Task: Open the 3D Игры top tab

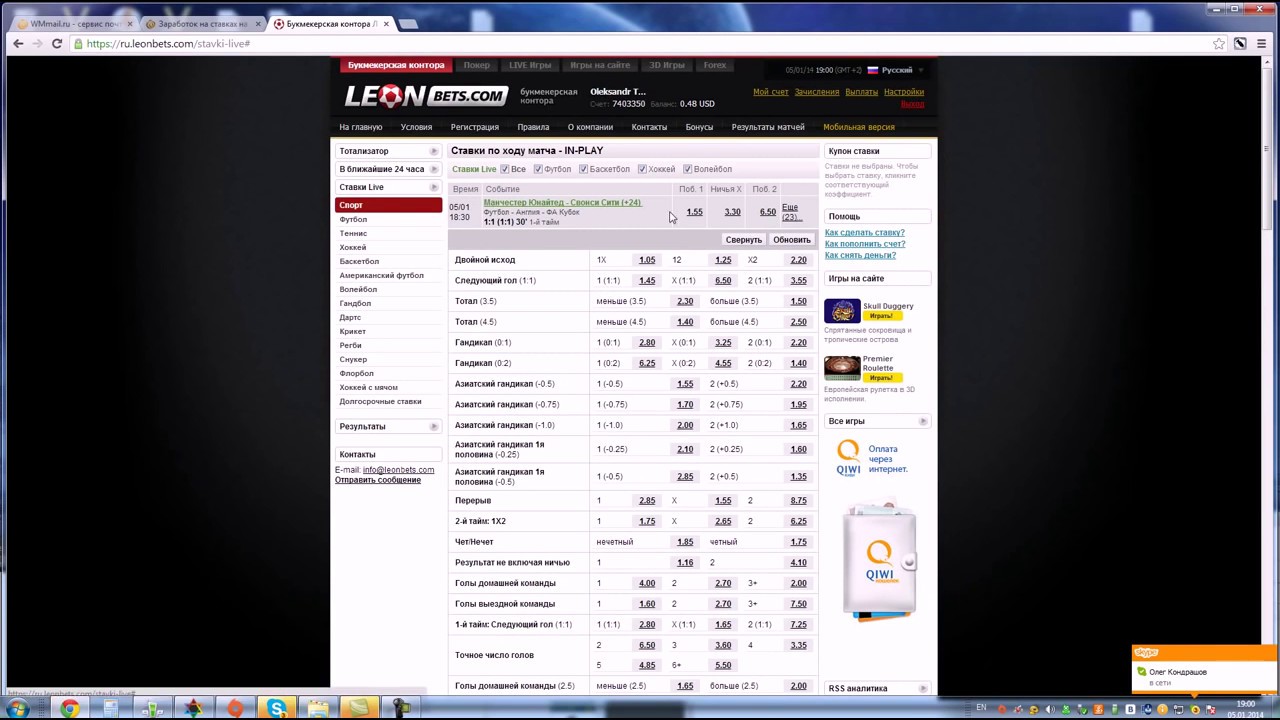Action: (667, 65)
